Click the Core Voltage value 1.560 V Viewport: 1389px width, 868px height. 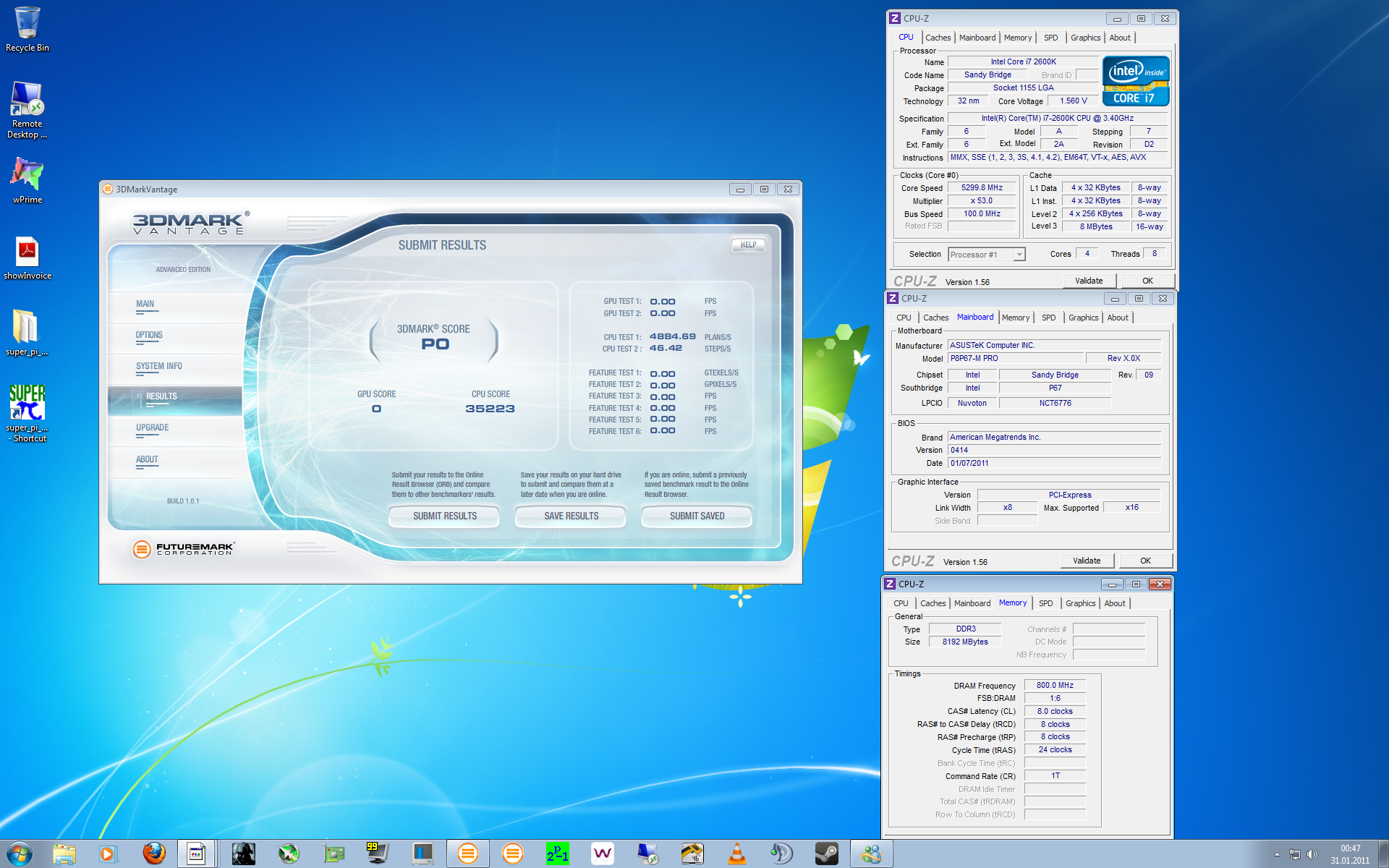[1074, 101]
